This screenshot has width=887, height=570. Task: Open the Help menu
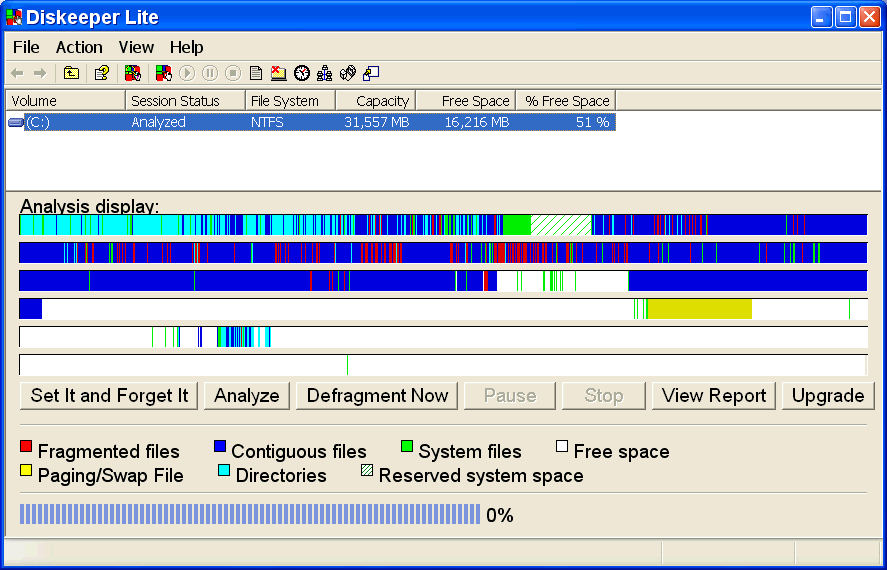point(187,47)
